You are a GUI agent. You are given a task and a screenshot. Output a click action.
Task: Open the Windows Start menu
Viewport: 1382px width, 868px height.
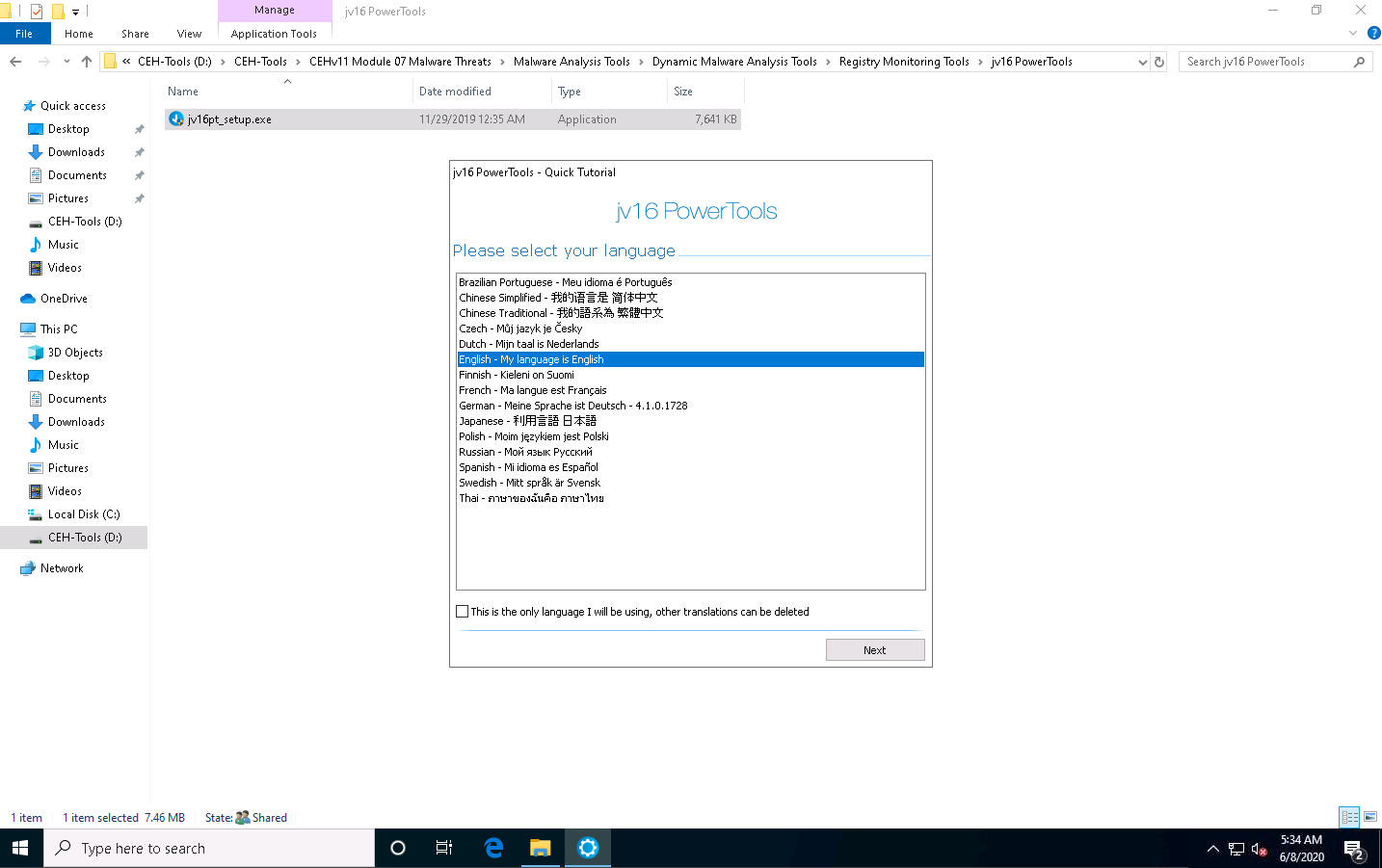(x=21, y=848)
